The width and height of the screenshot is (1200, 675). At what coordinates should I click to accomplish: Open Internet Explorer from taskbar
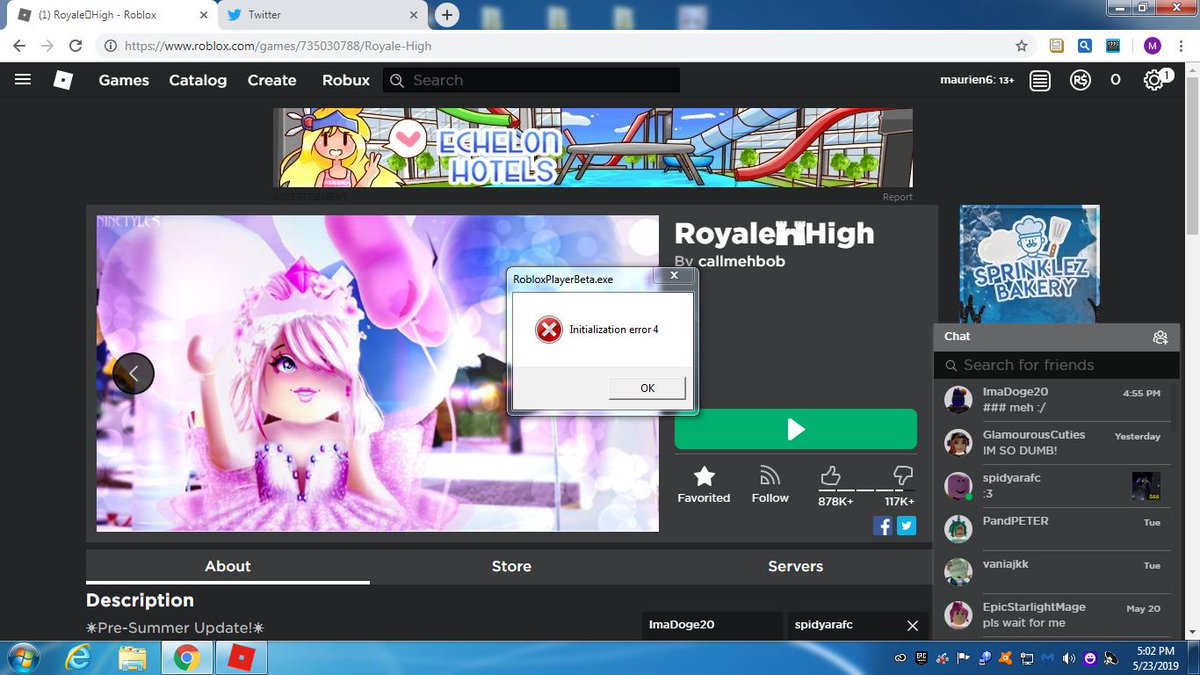click(78, 658)
